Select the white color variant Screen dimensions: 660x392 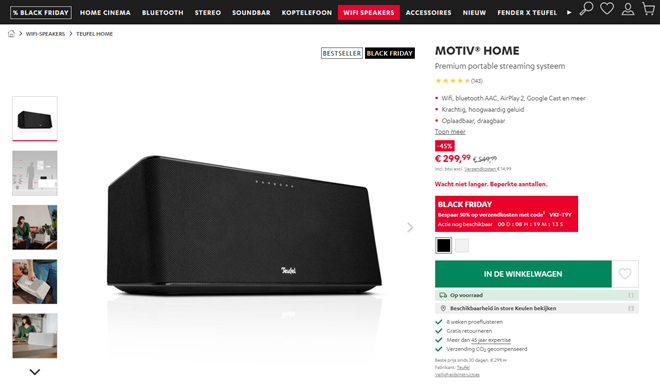click(x=462, y=245)
